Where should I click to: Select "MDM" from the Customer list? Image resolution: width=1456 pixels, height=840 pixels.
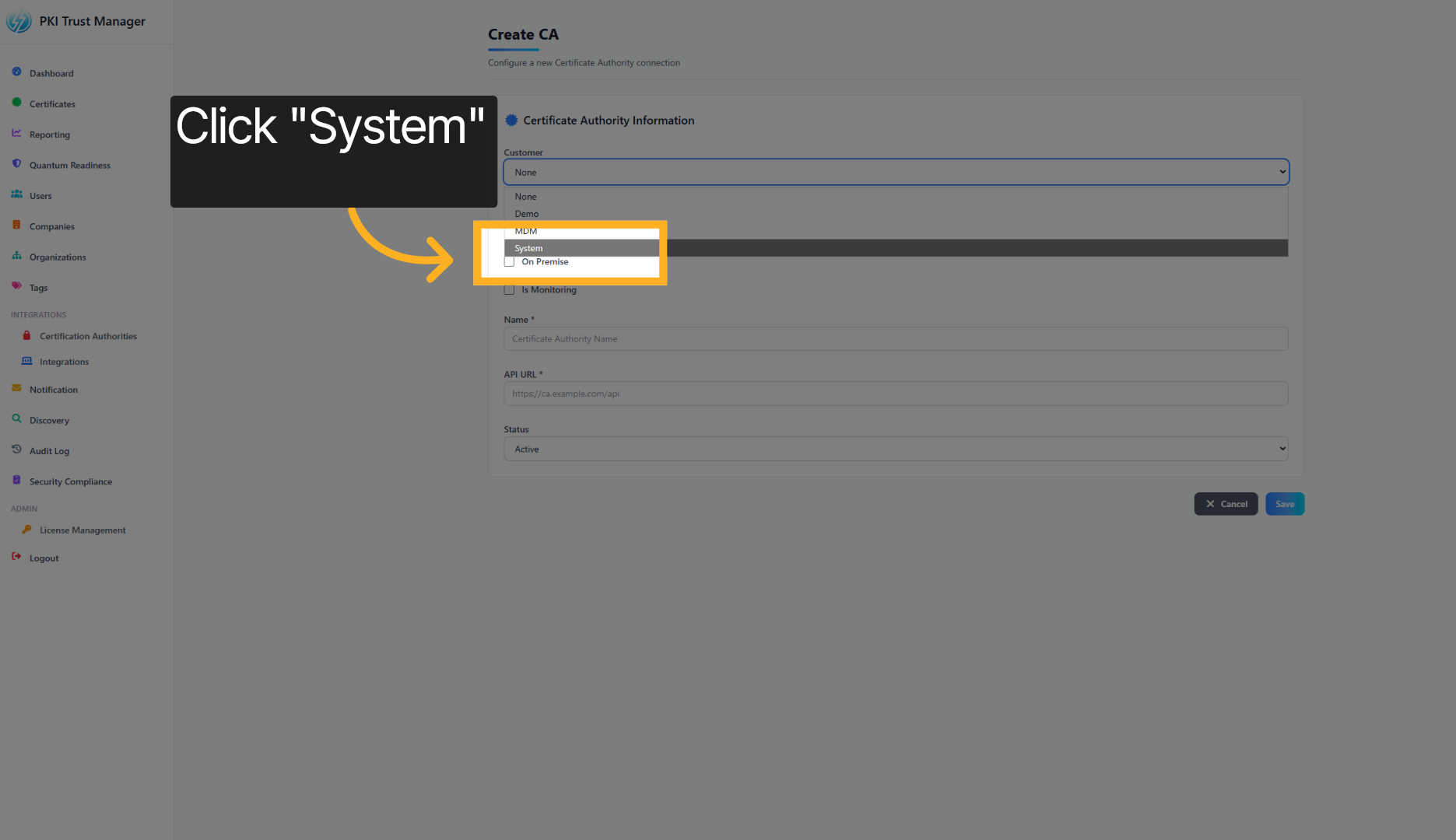pos(896,231)
